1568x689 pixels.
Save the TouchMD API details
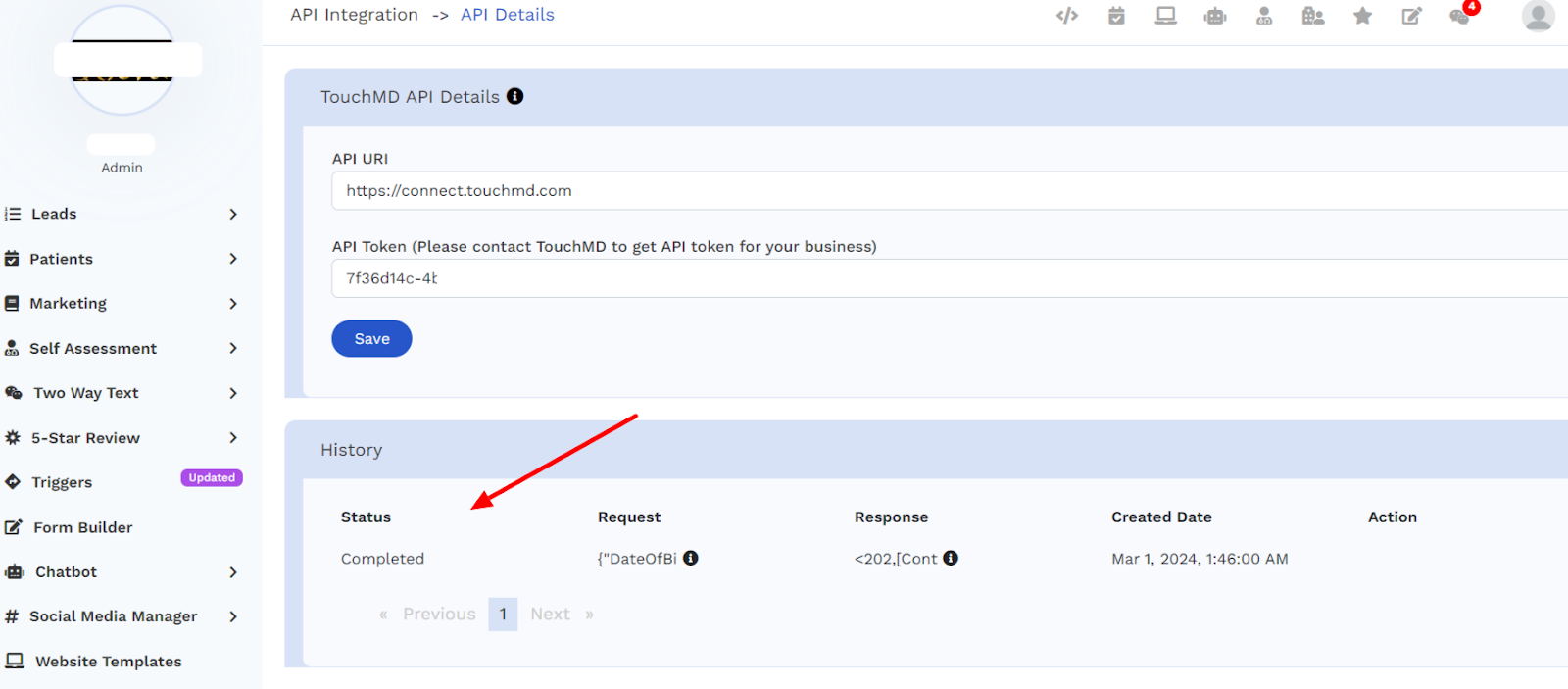click(371, 338)
